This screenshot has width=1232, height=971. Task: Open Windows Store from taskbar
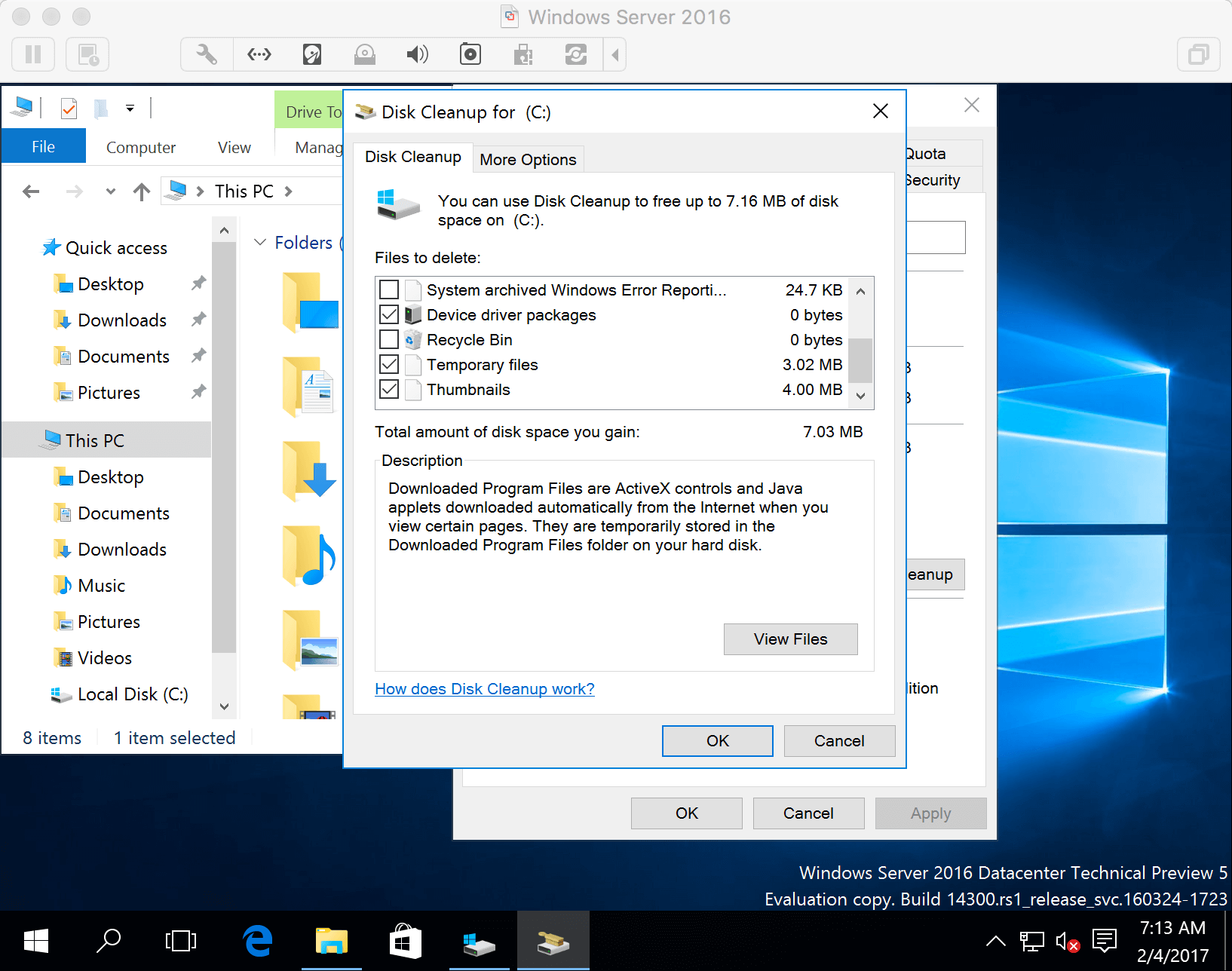click(x=406, y=941)
